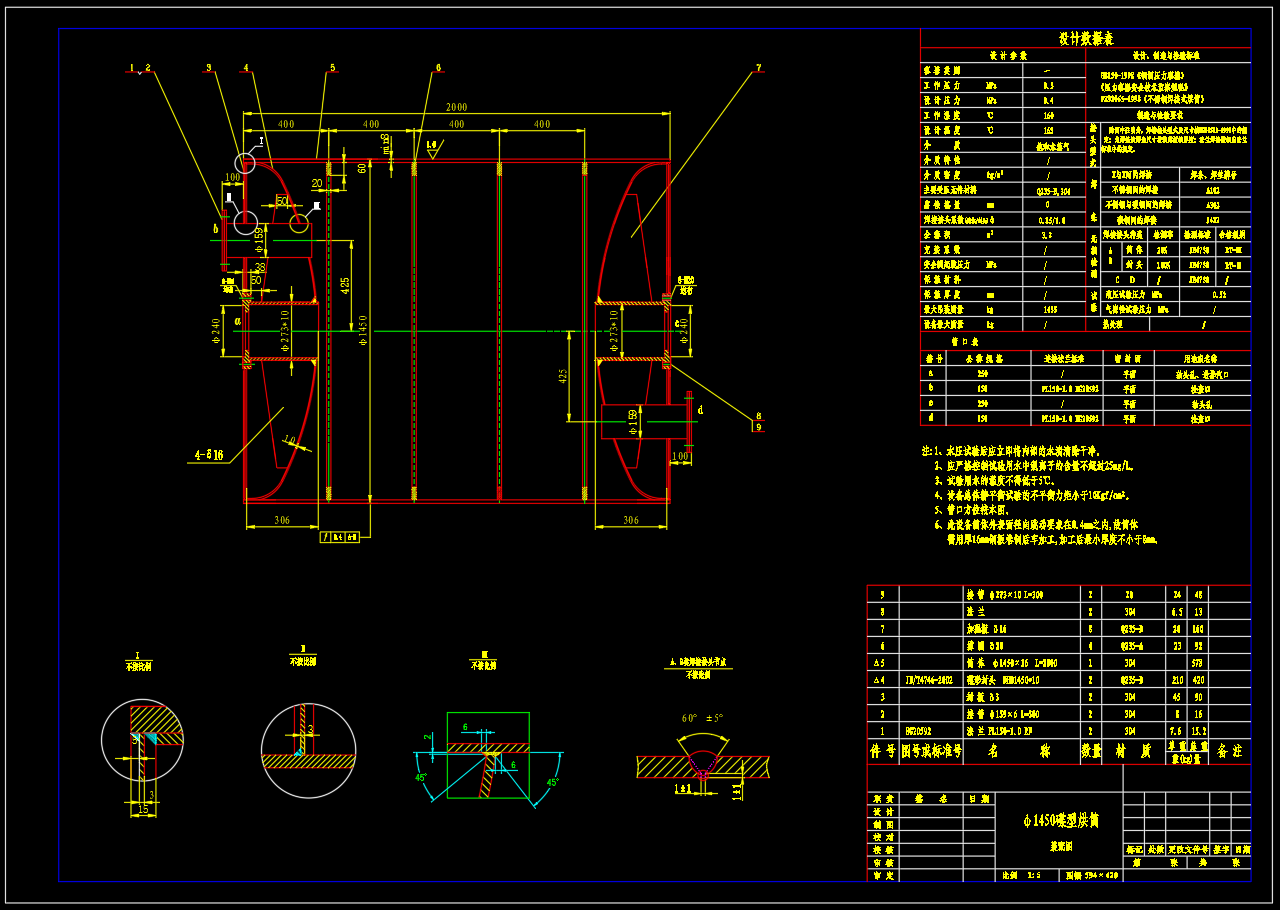Select the green rectangle in detail III
Viewport: 1280px width, 910px height.
click(x=488, y=755)
